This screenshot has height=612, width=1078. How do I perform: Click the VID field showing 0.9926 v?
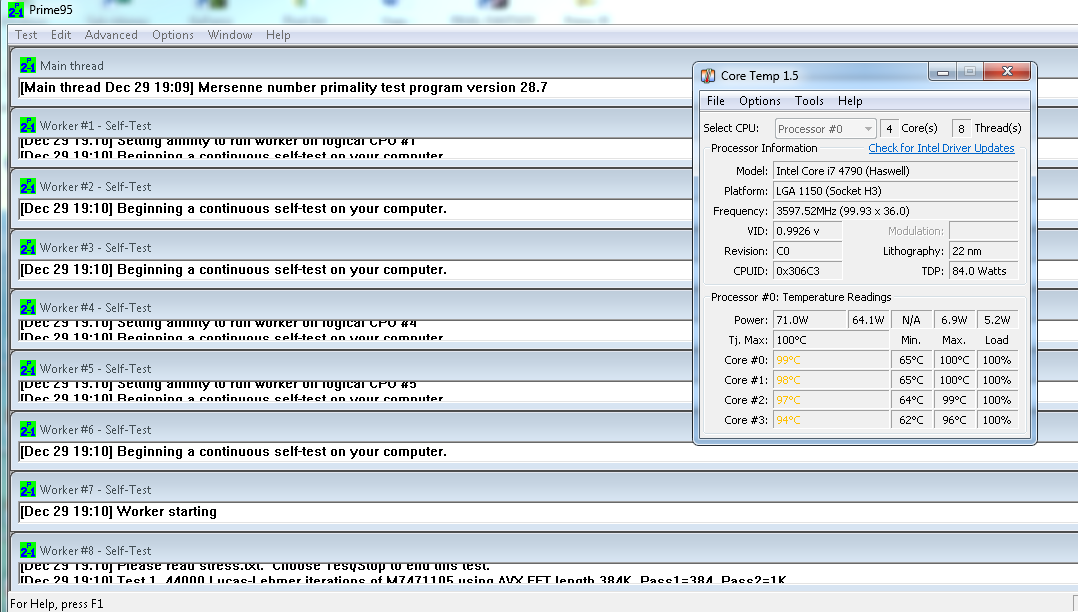pos(808,230)
